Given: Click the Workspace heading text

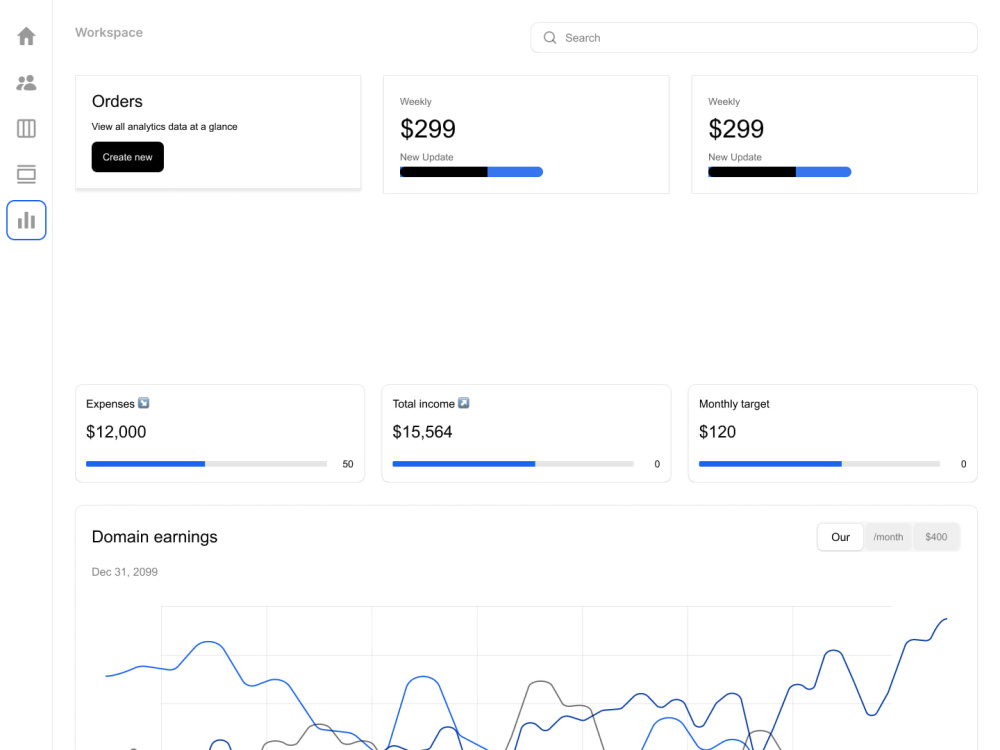Looking at the screenshot, I should (109, 33).
